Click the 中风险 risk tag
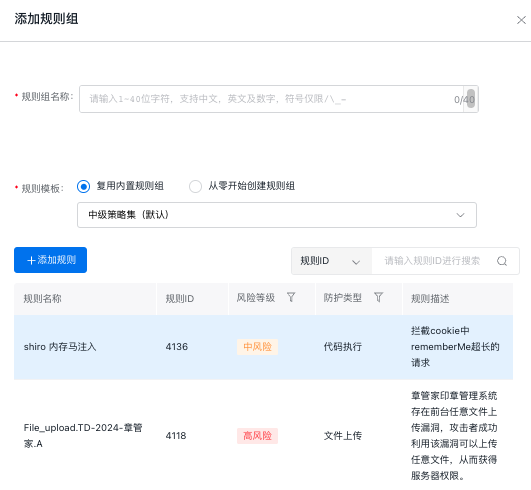The height and width of the screenshot is (490, 531). (x=257, y=347)
